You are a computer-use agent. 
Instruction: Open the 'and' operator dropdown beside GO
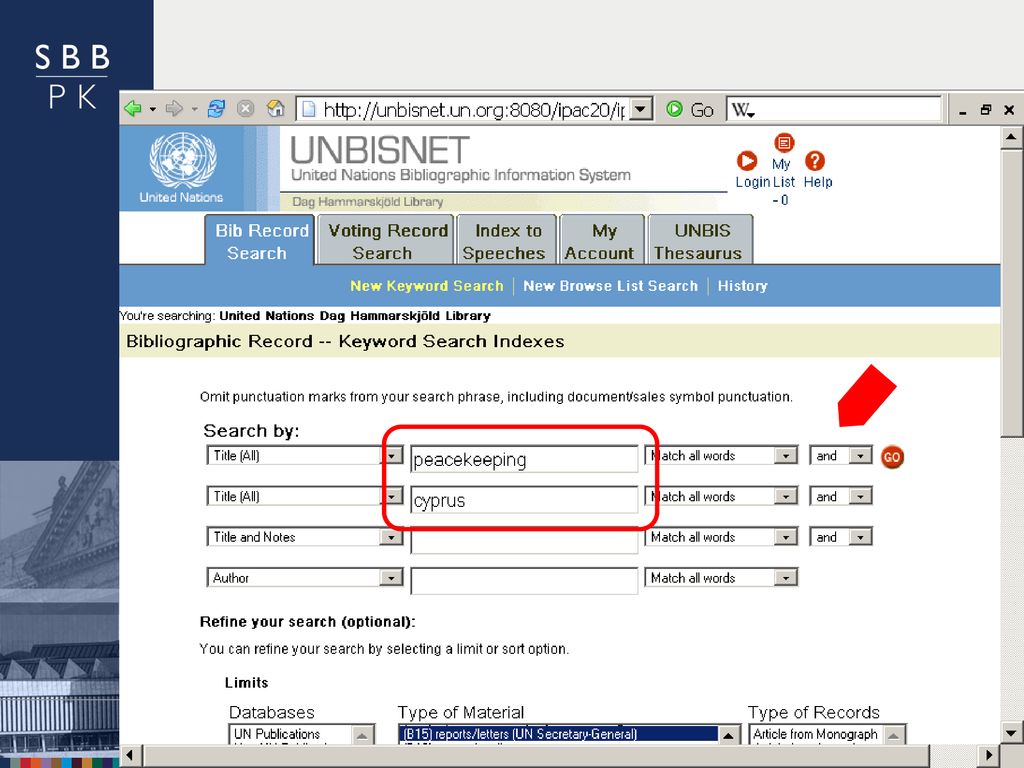click(861, 456)
